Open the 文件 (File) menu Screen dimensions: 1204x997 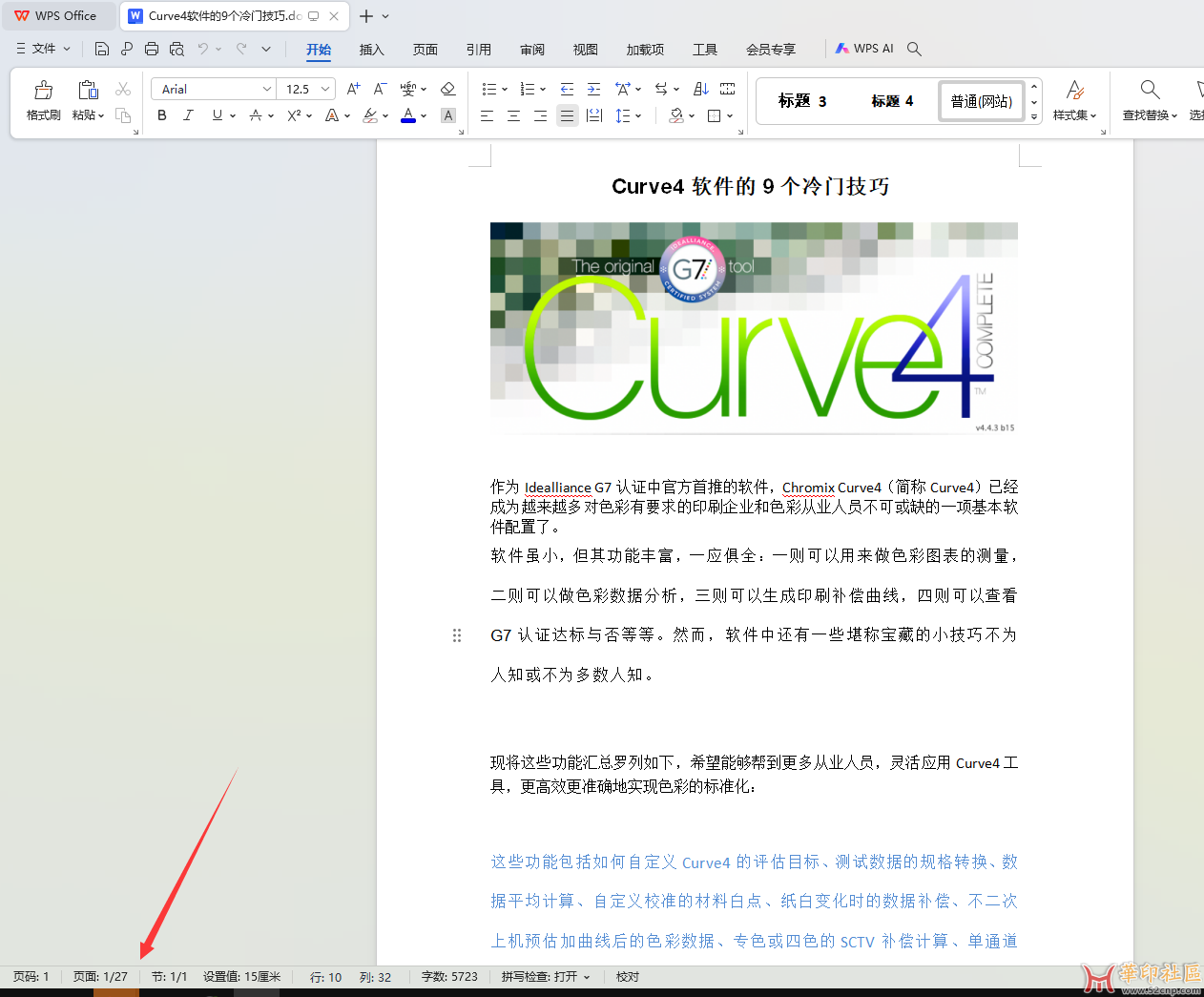pyautogui.click(x=43, y=49)
